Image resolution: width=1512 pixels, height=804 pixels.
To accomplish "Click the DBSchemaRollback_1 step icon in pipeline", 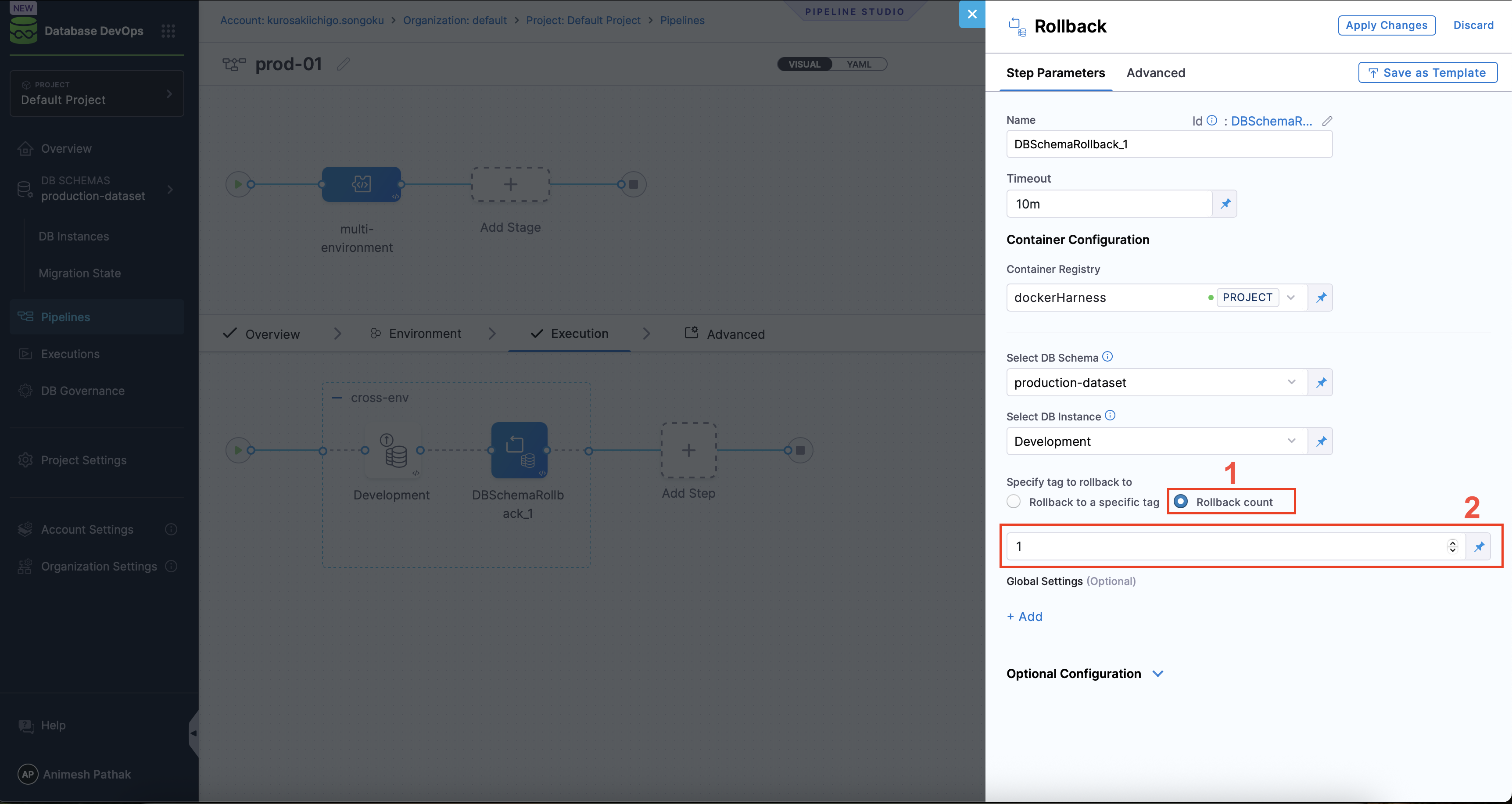I will (519, 450).
